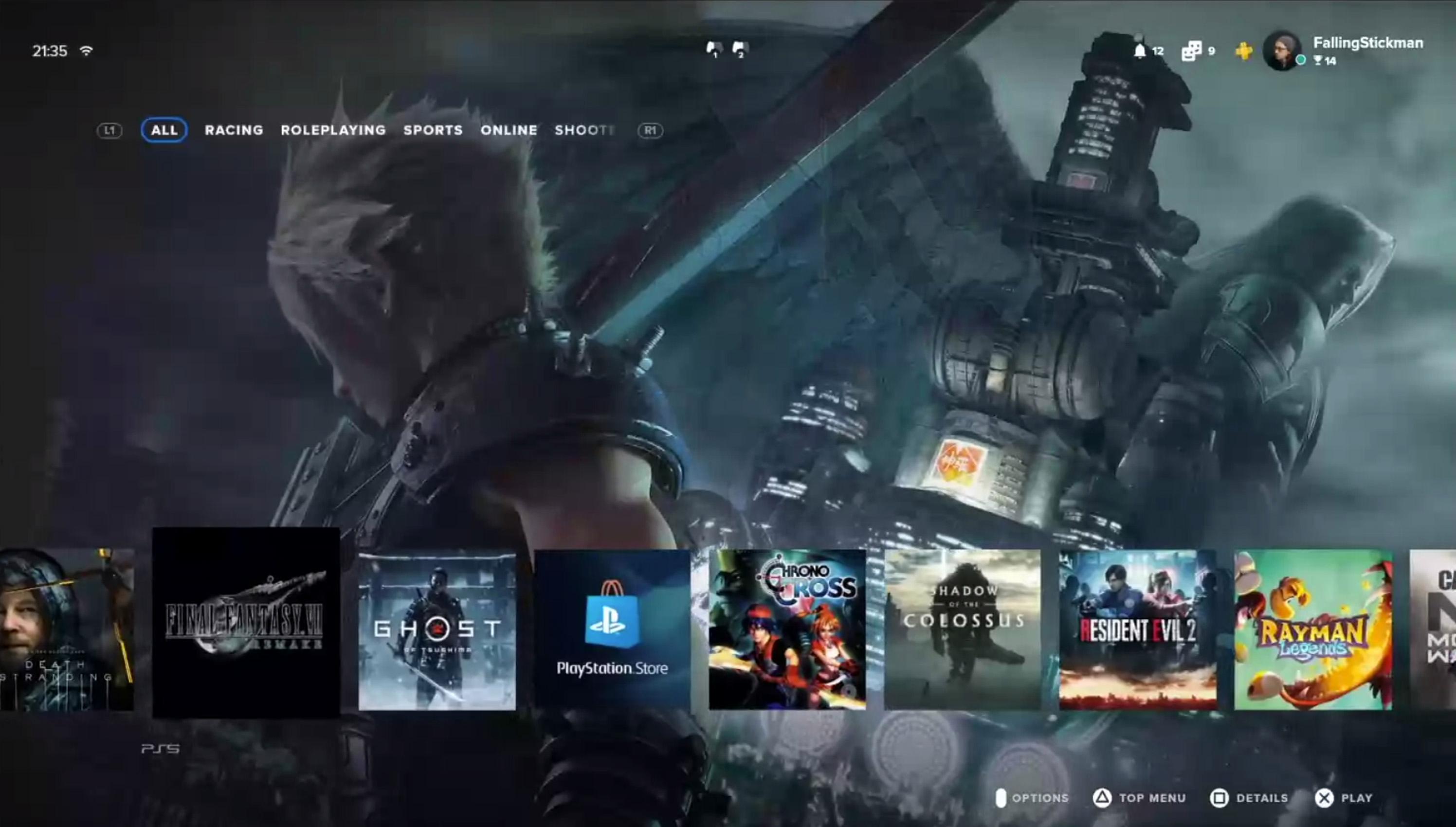1456x827 pixels.
Task: Switch to the SHOOTER category tab
Action: point(585,130)
